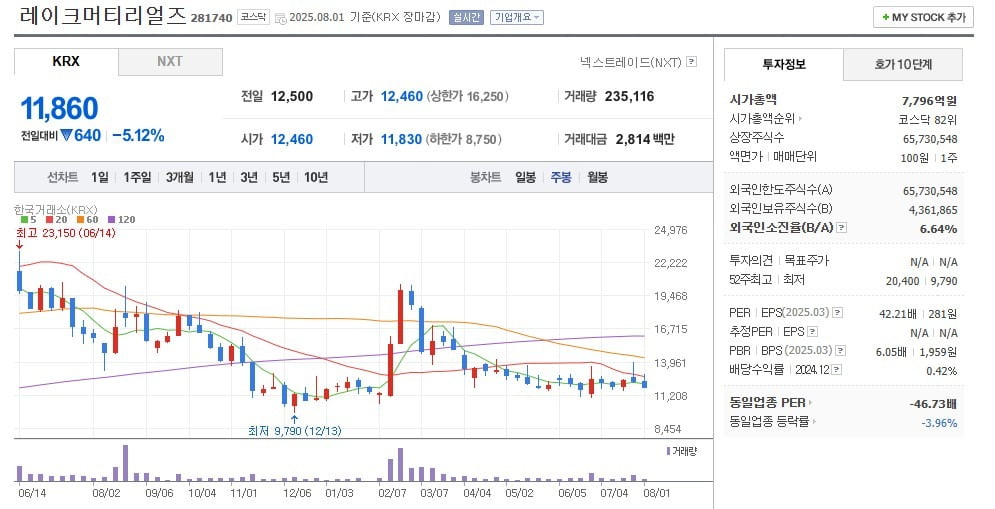Image resolution: width=995 pixels, height=509 pixels.
Task: Click the stock code 281740
Action: tap(211, 18)
